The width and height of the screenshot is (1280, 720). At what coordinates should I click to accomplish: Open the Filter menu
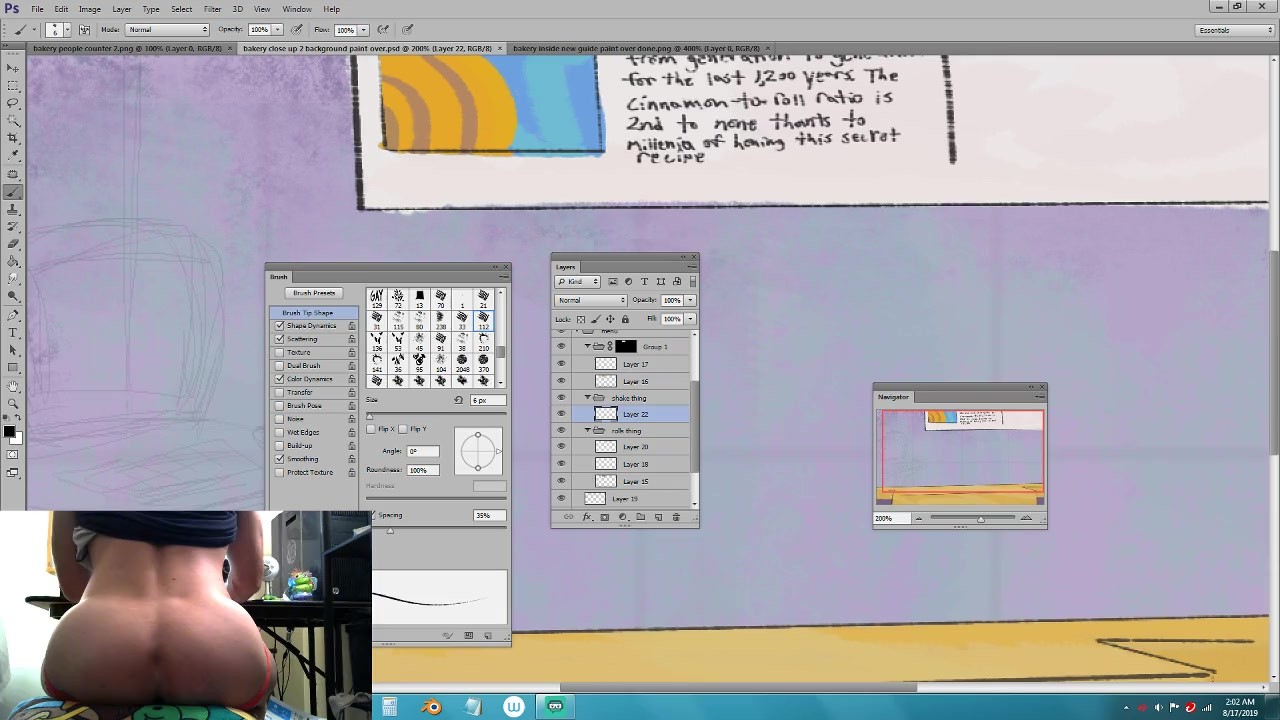pyautogui.click(x=212, y=9)
